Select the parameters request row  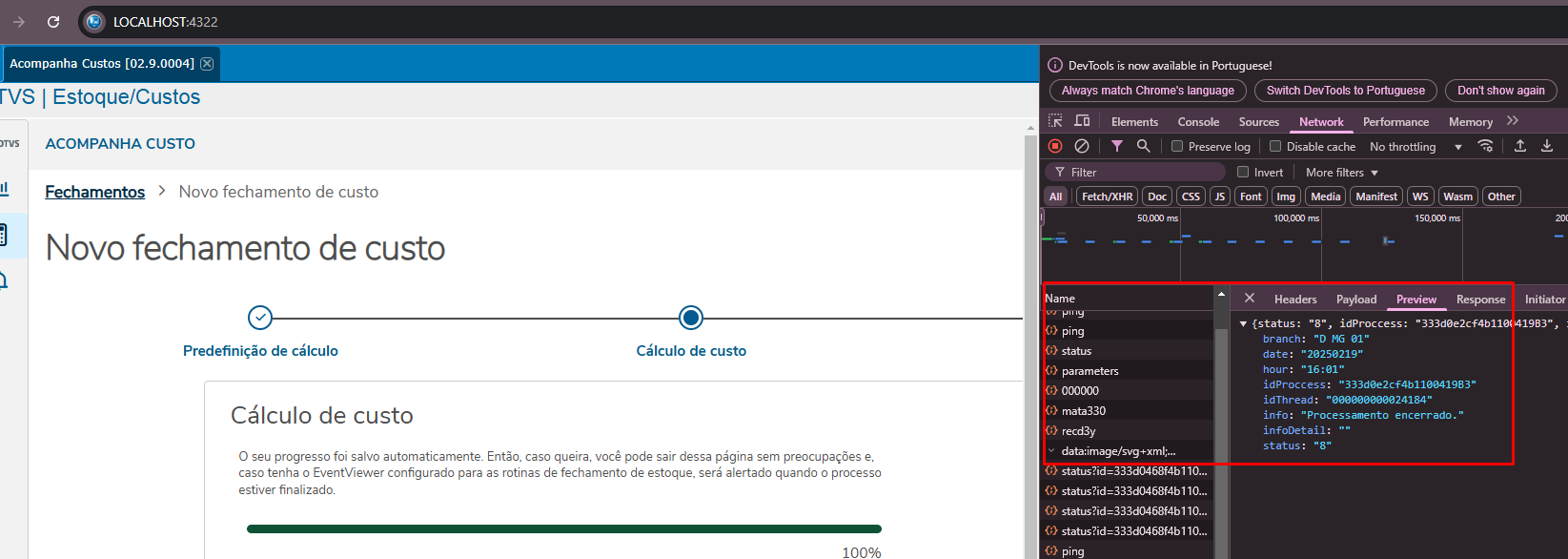1129,371
